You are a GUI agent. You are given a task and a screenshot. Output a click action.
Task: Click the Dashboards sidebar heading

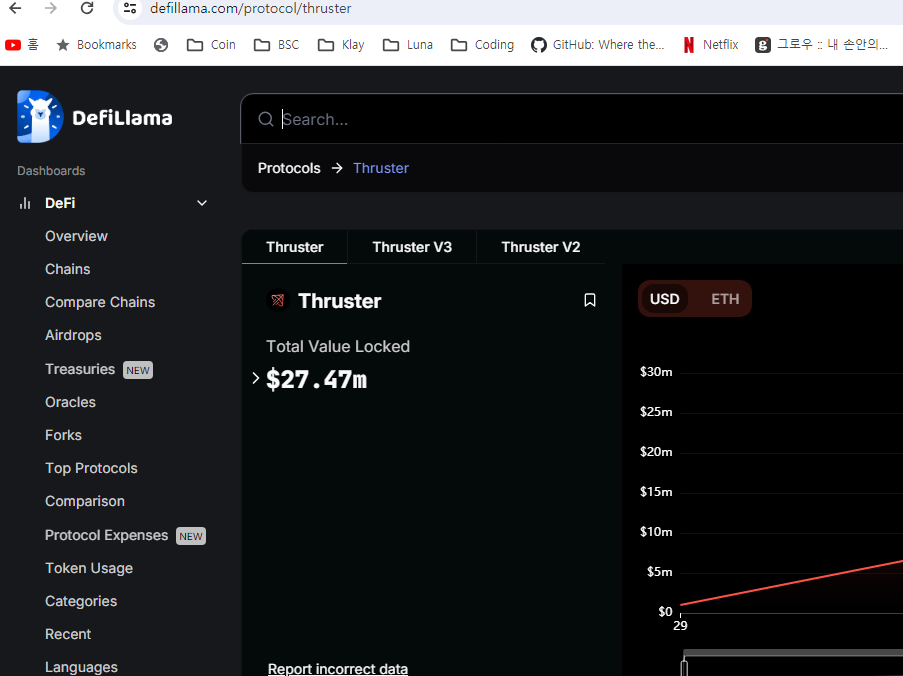pos(51,171)
